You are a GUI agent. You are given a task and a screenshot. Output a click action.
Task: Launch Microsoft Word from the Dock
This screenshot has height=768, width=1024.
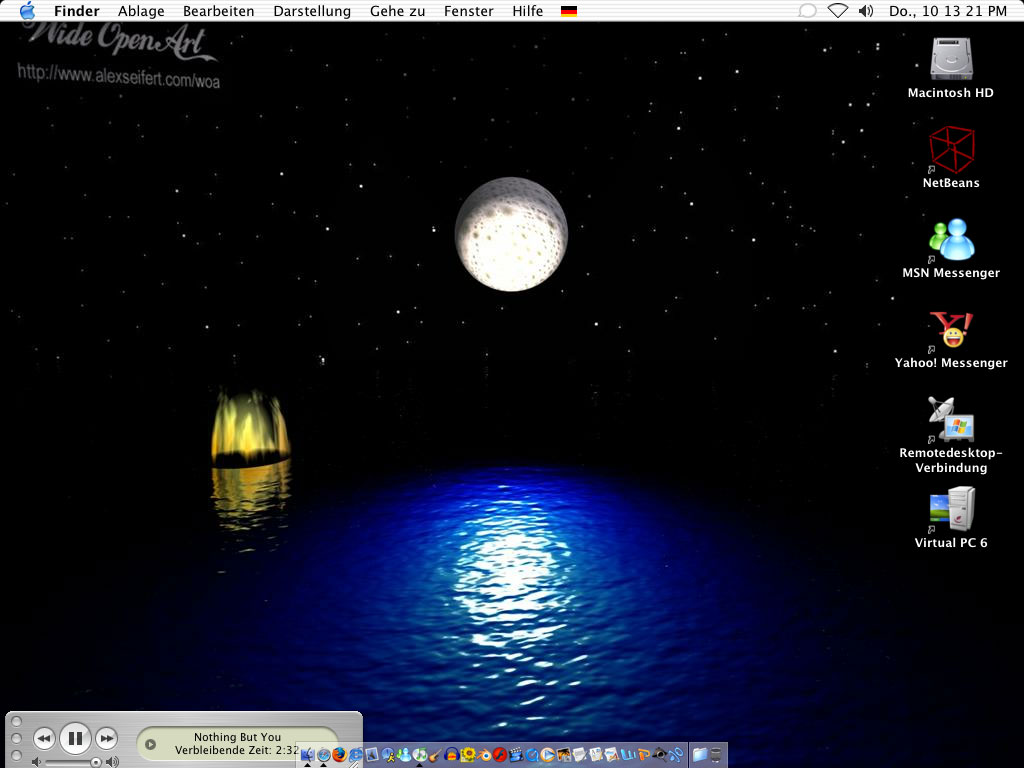click(627, 755)
